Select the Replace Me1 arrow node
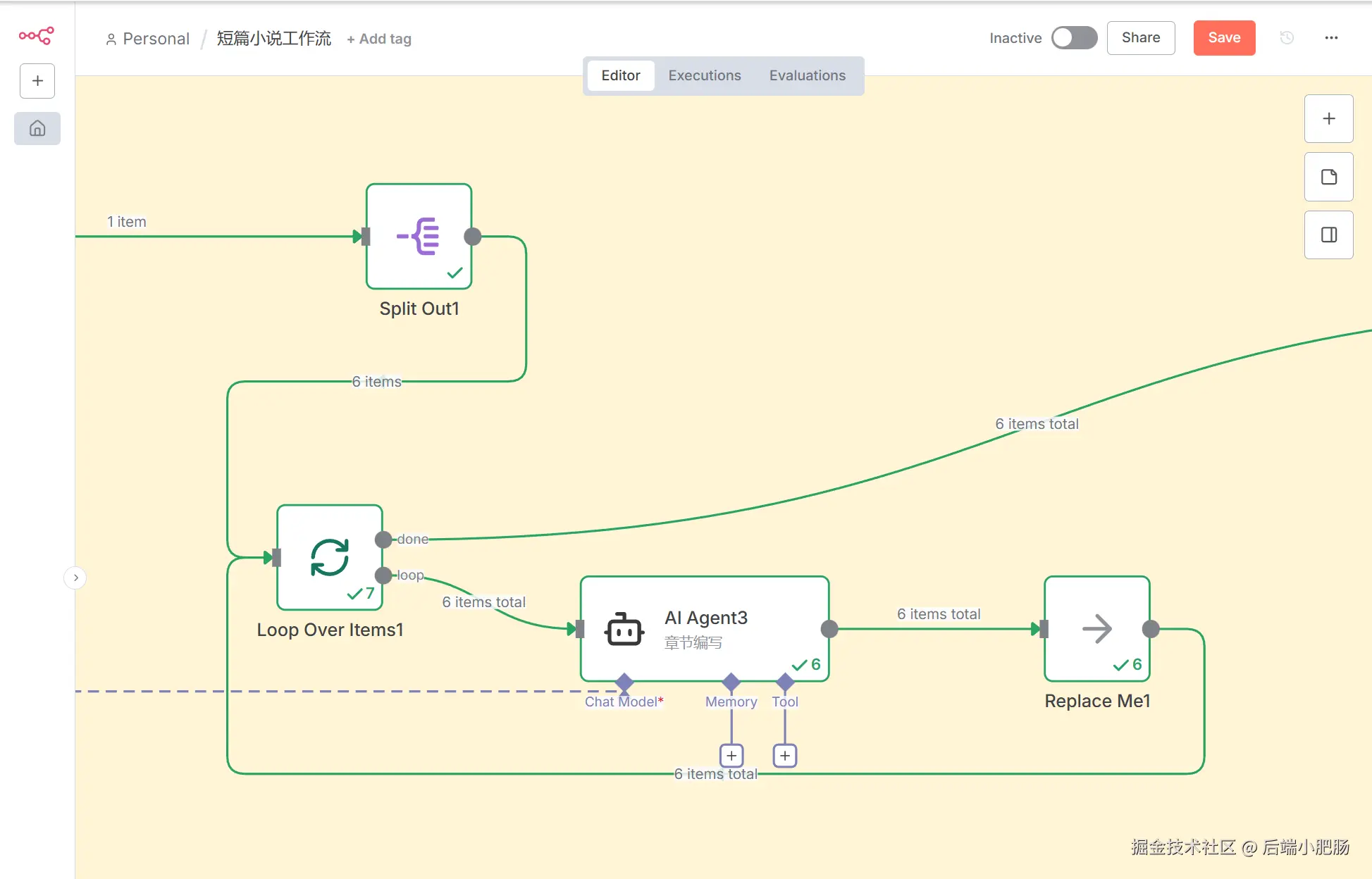Viewport: 1372px width, 879px height. [x=1096, y=628]
